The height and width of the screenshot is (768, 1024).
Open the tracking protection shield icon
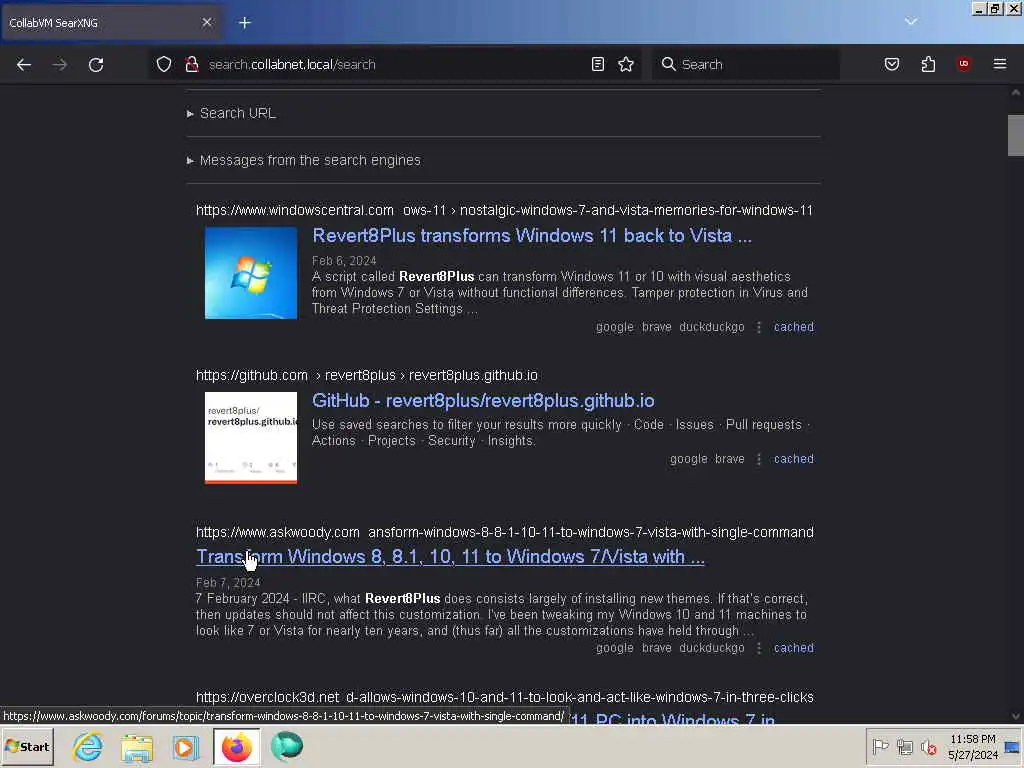point(164,64)
